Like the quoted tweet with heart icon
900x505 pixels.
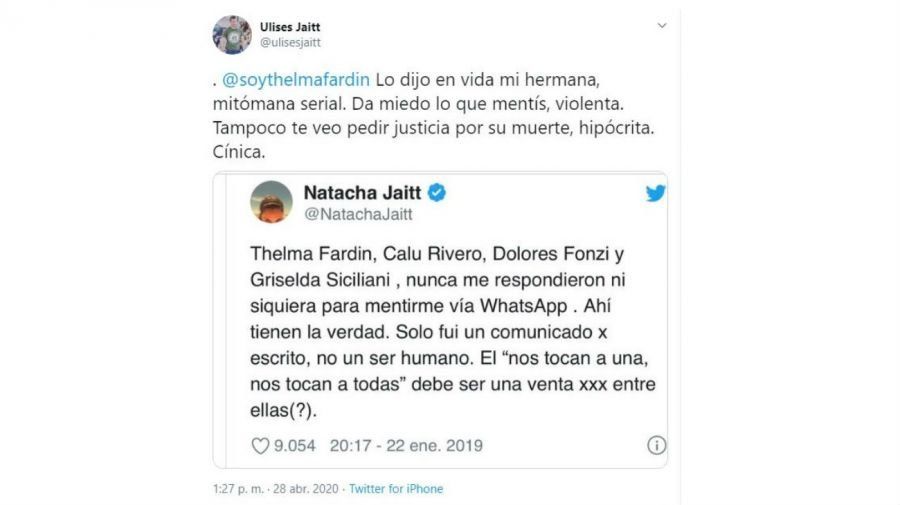coord(260,445)
